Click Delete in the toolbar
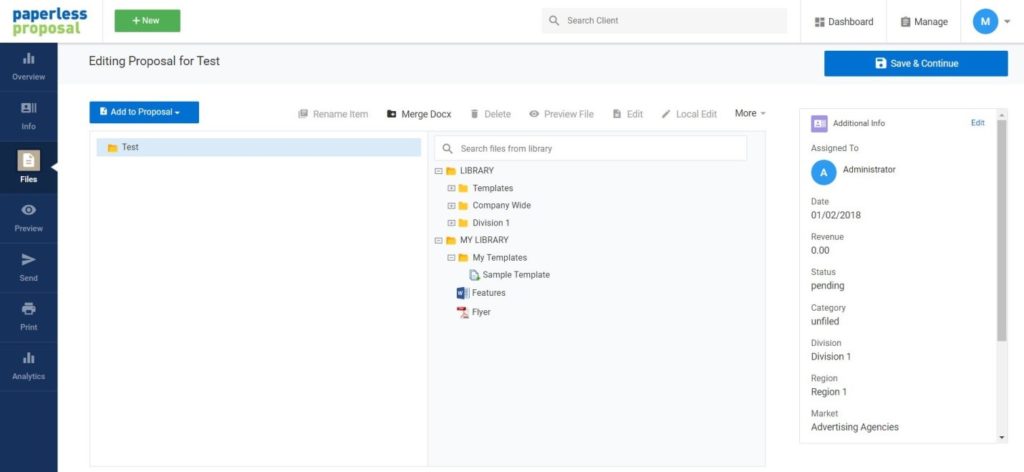Image resolution: width=1024 pixels, height=472 pixels. click(x=490, y=114)
